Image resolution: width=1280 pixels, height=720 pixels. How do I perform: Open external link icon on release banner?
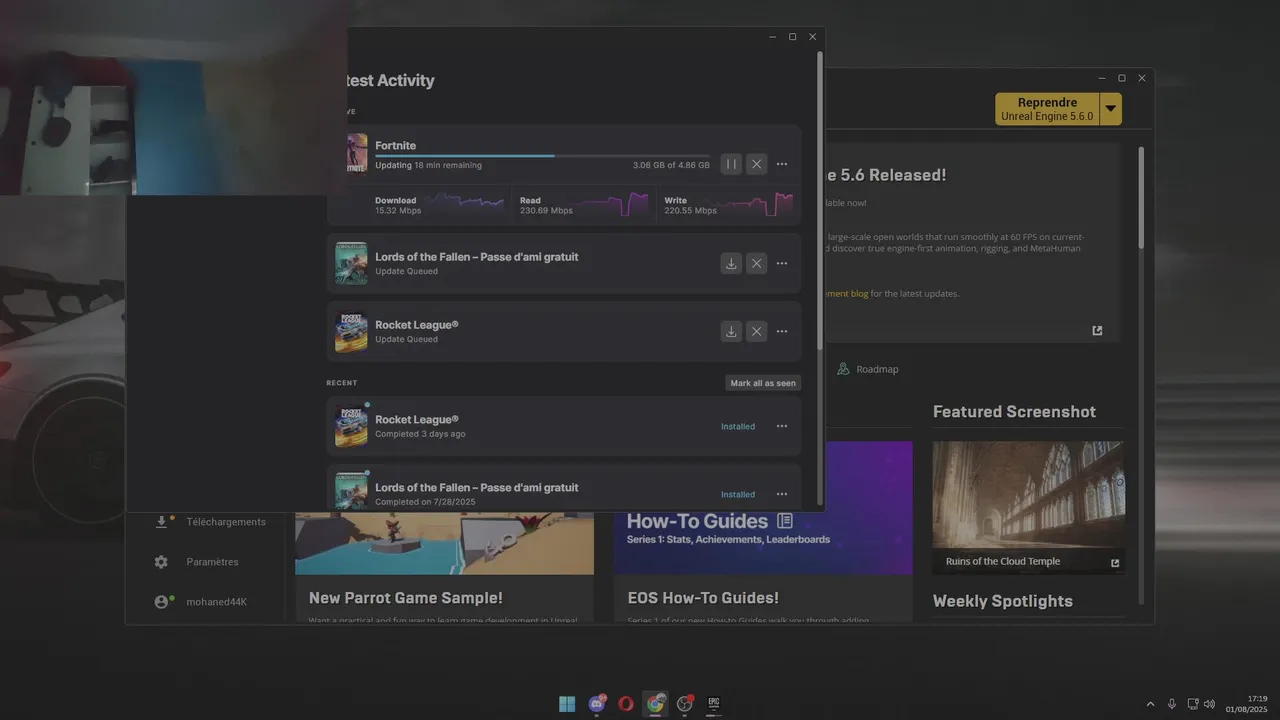point(1097,331)
